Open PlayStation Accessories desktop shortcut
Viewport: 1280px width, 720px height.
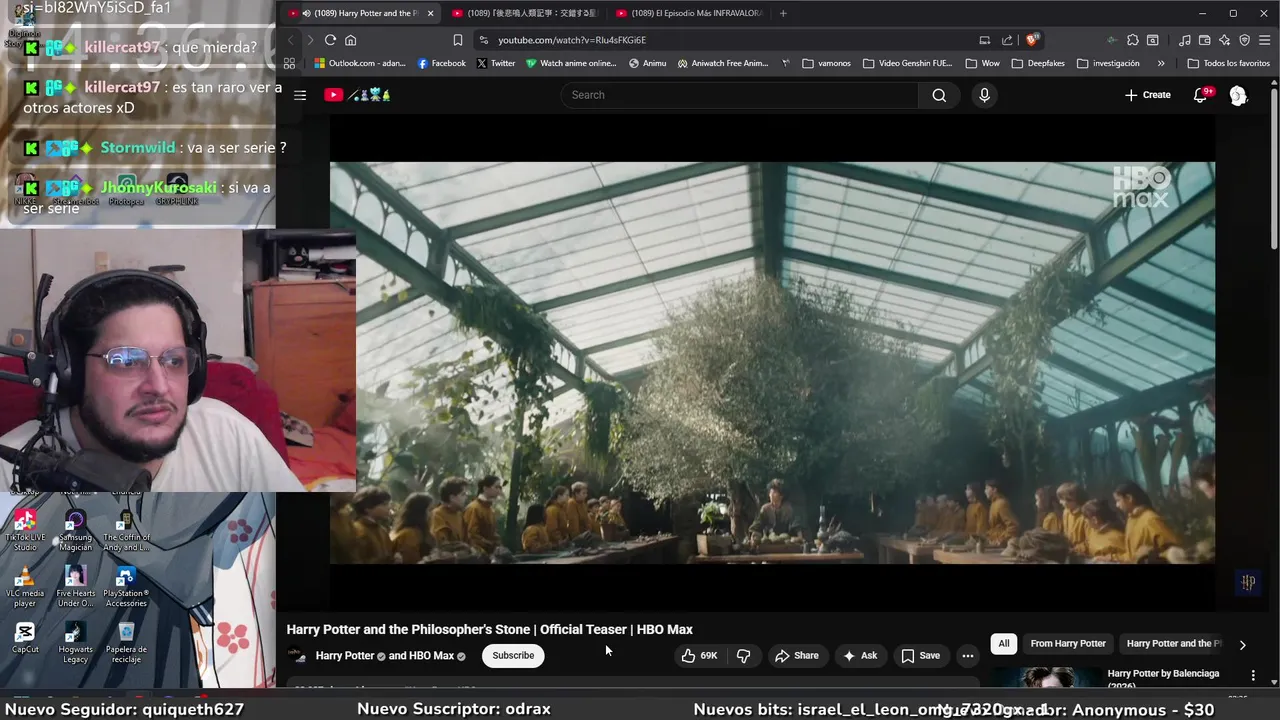point(126,587)
